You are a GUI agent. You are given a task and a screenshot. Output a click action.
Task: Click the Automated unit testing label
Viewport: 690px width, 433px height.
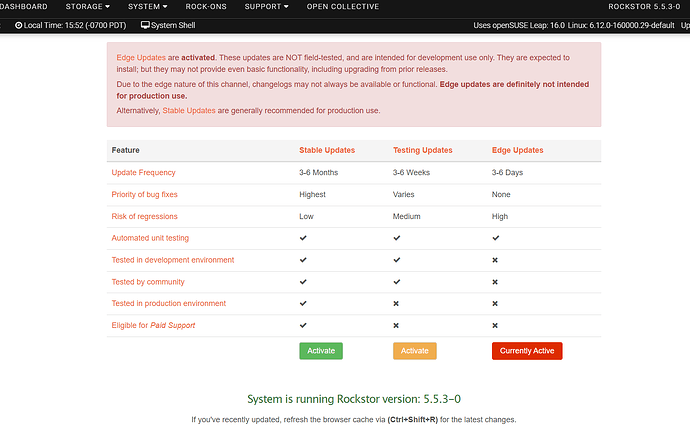point(150,238)
